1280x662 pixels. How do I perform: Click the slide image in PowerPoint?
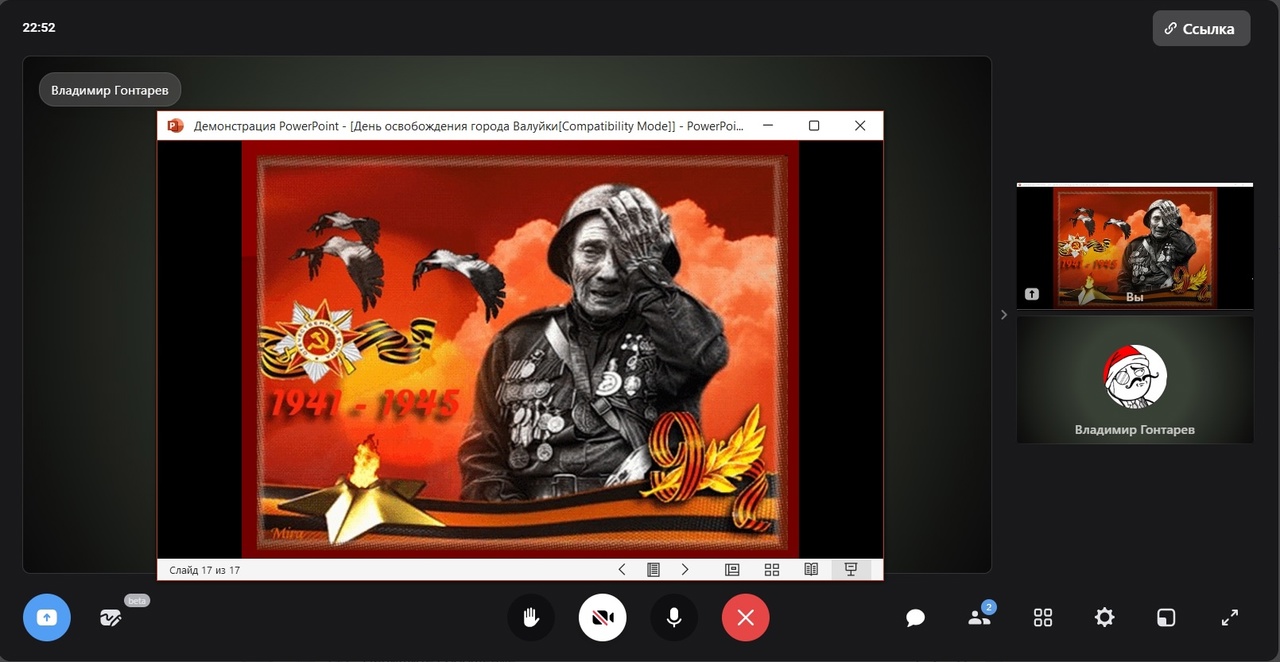click(x=520, y=349)
